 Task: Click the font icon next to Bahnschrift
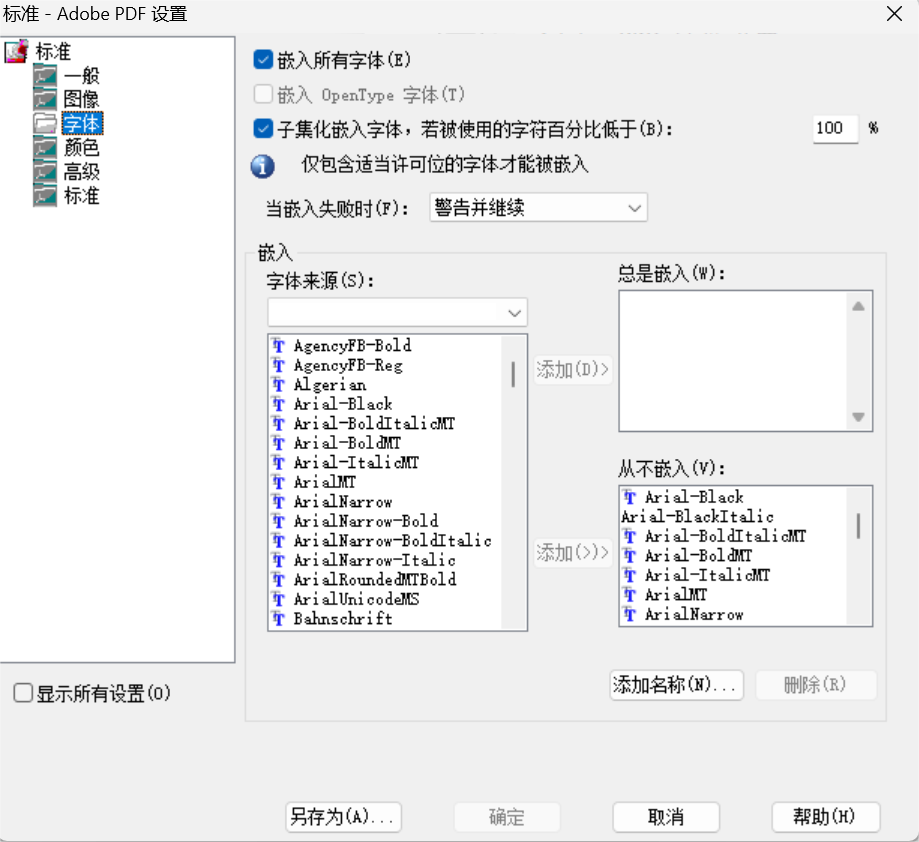pos(278,619)
